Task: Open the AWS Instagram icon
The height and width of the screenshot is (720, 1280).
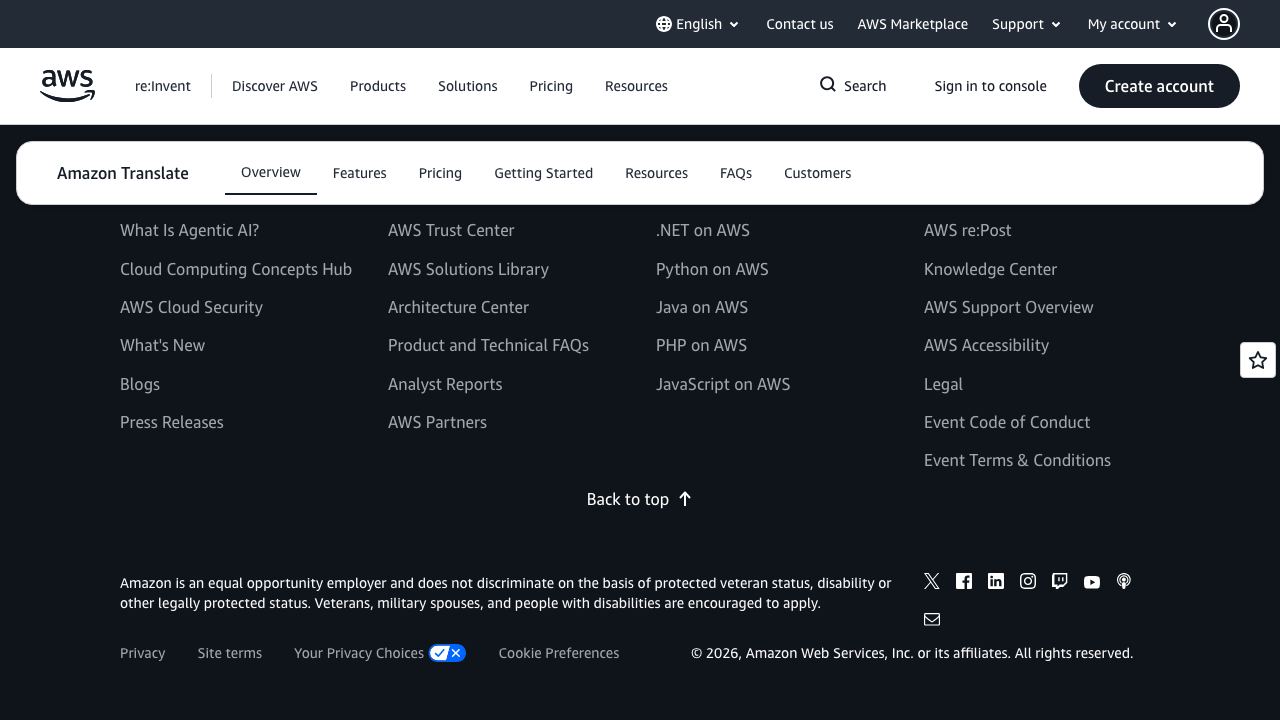Action: [x=1028, y=581]
